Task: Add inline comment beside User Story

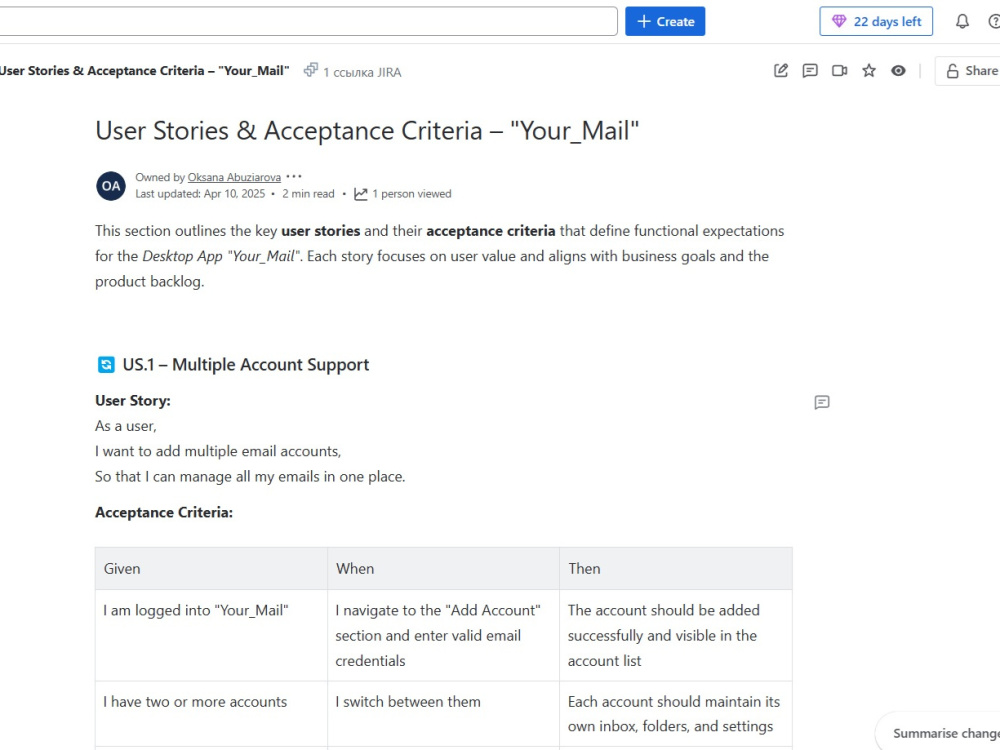Action: [822, 402]
